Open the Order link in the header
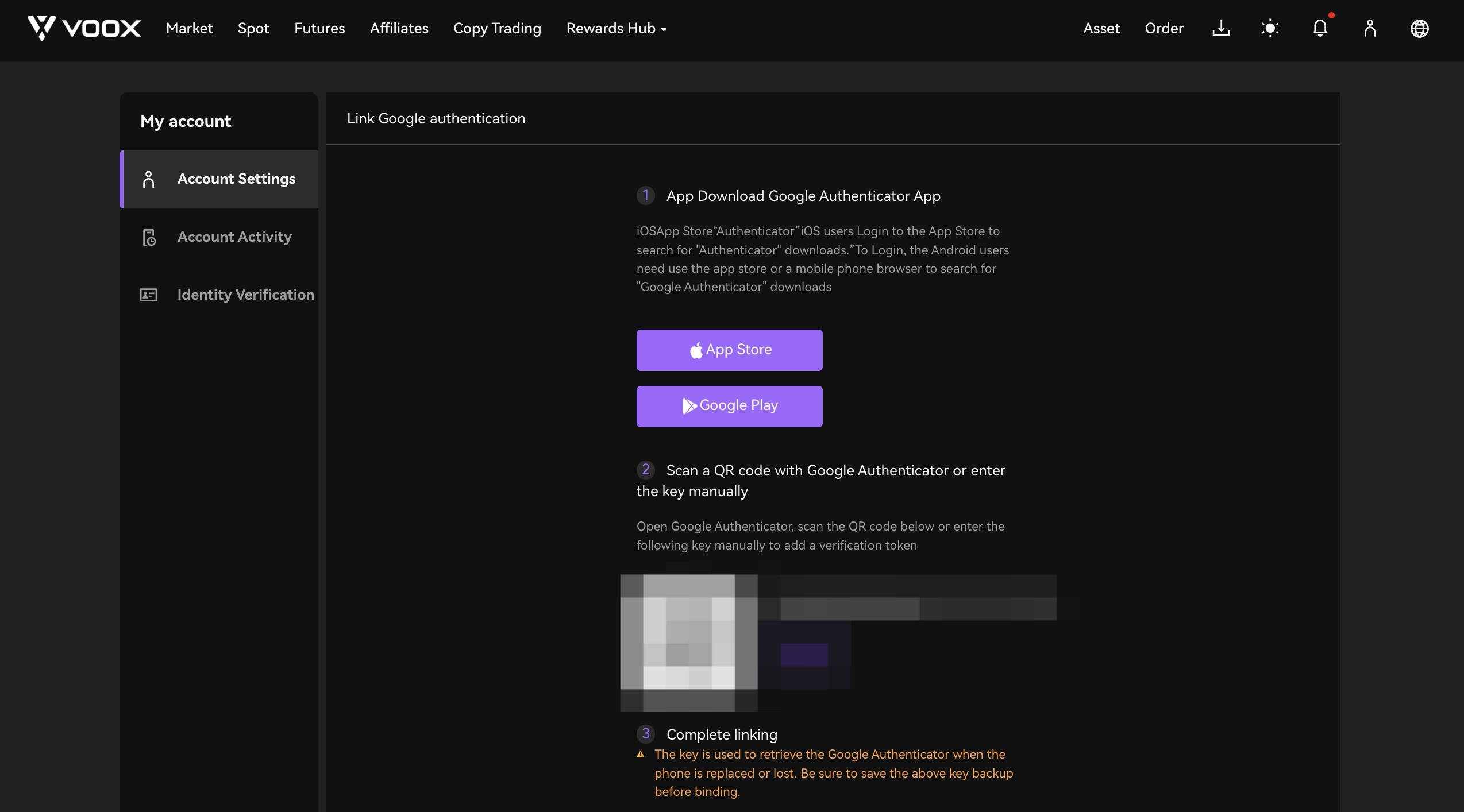The width and height of the screenshot is (1464, 812). coord(1164,28)
